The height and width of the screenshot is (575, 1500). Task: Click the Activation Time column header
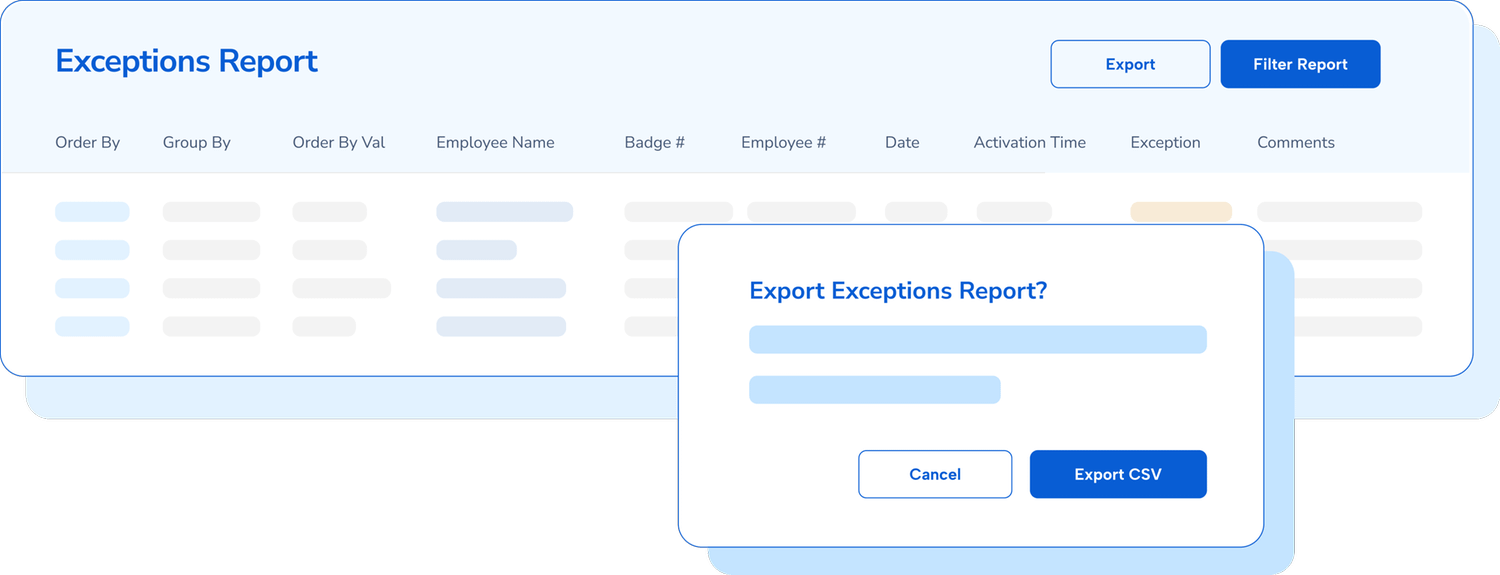coord(1029,142)
